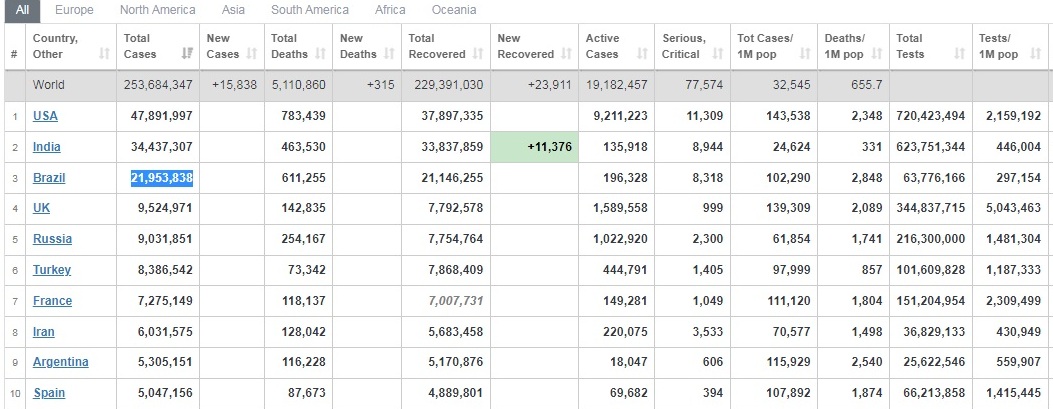Click World total deaths 5,110,860
Viewport: 1053px width, 409px height.
point(297,85)
